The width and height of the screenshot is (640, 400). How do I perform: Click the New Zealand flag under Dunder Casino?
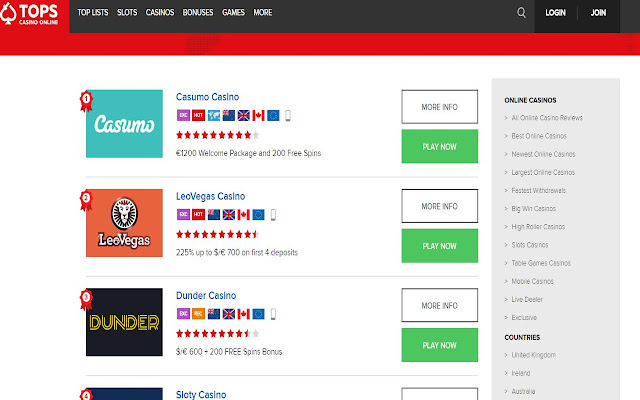(x=213, y=314)
